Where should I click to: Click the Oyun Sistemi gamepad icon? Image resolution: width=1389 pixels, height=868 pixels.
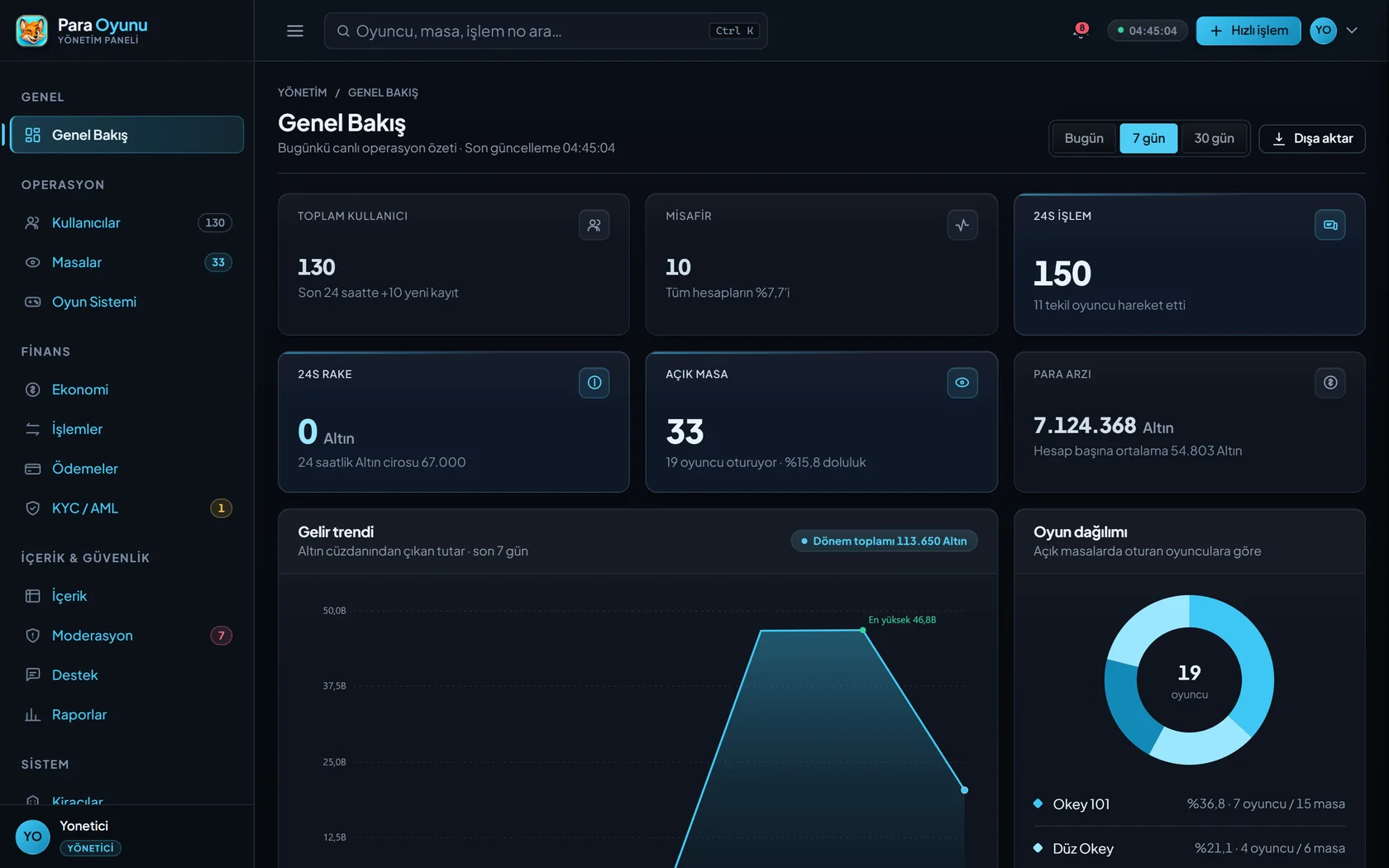[x=33, y=302]
